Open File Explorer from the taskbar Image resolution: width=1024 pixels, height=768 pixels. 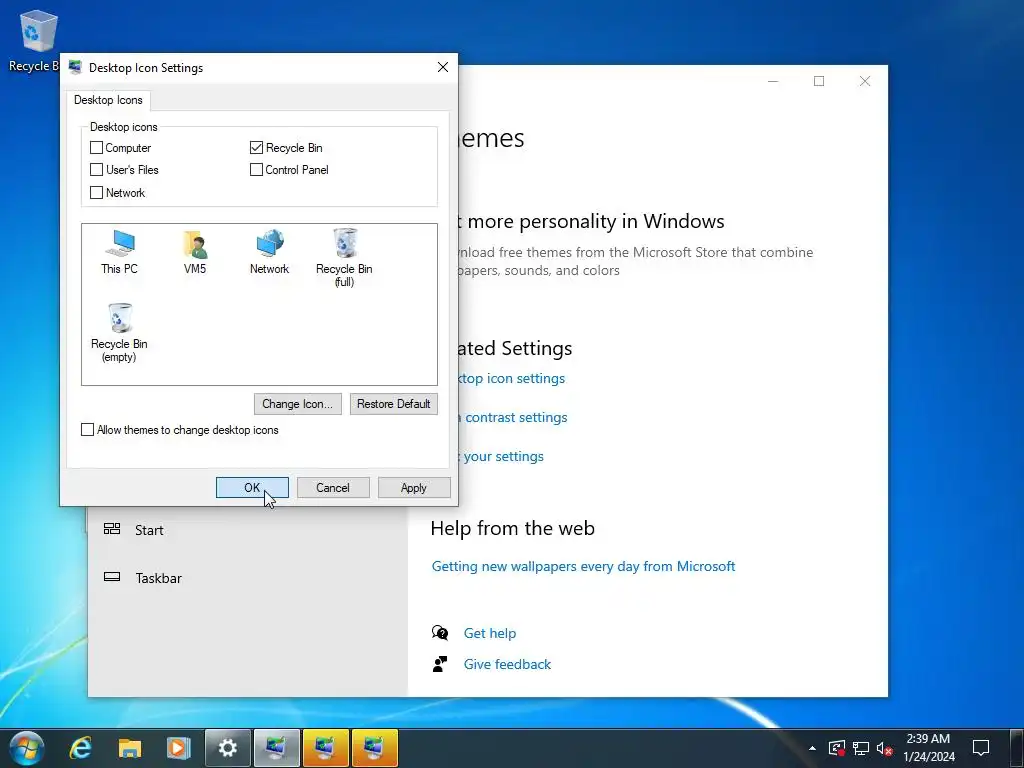point(129,748)
